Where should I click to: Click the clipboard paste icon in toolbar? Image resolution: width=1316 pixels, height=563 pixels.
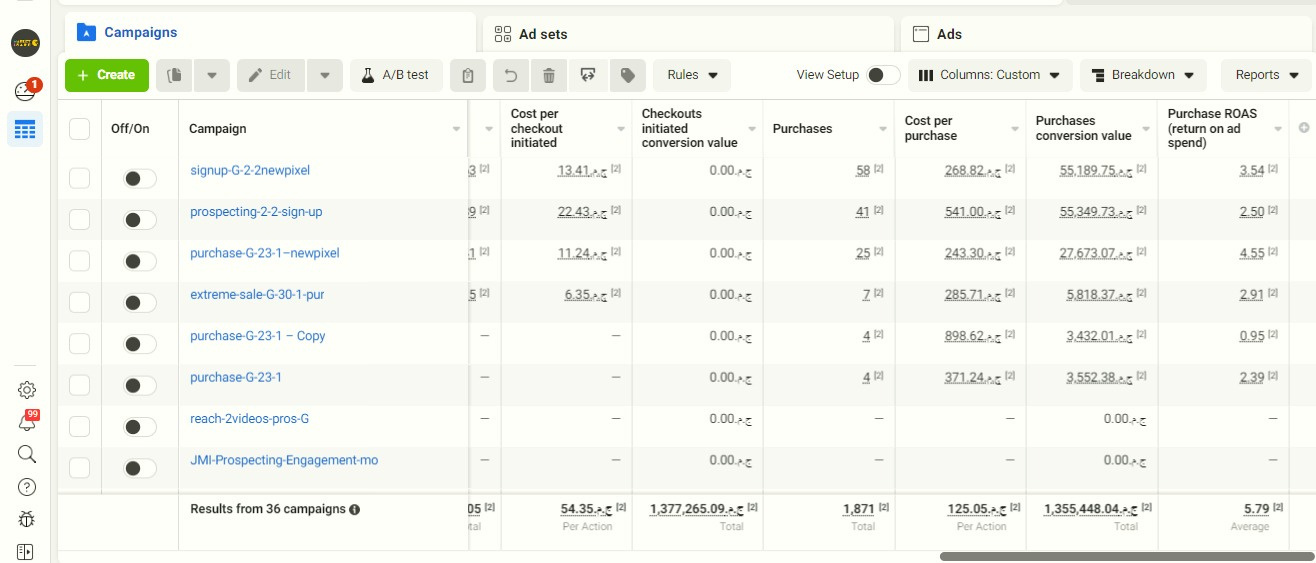coord(468,75)
